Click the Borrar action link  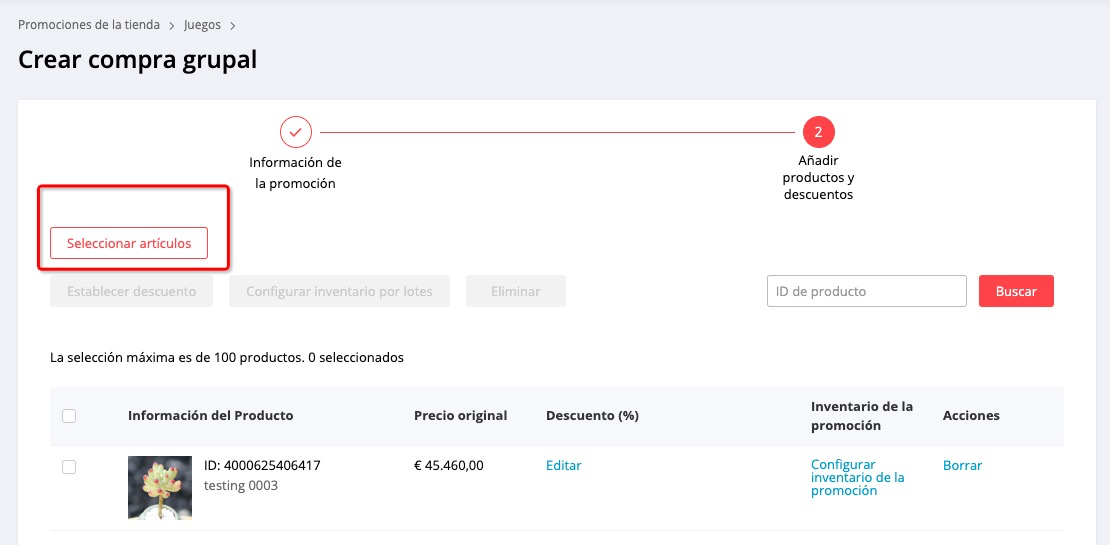point(962,465)
